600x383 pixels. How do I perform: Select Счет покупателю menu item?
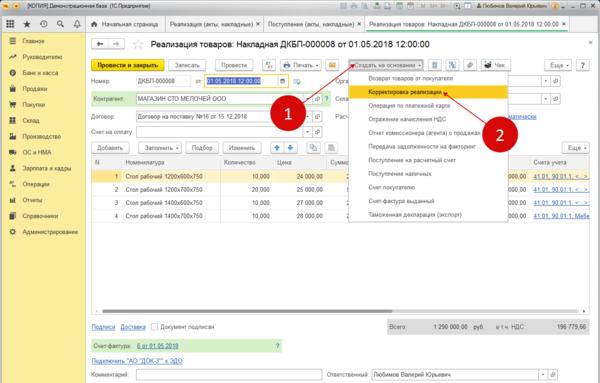point(428,187)
